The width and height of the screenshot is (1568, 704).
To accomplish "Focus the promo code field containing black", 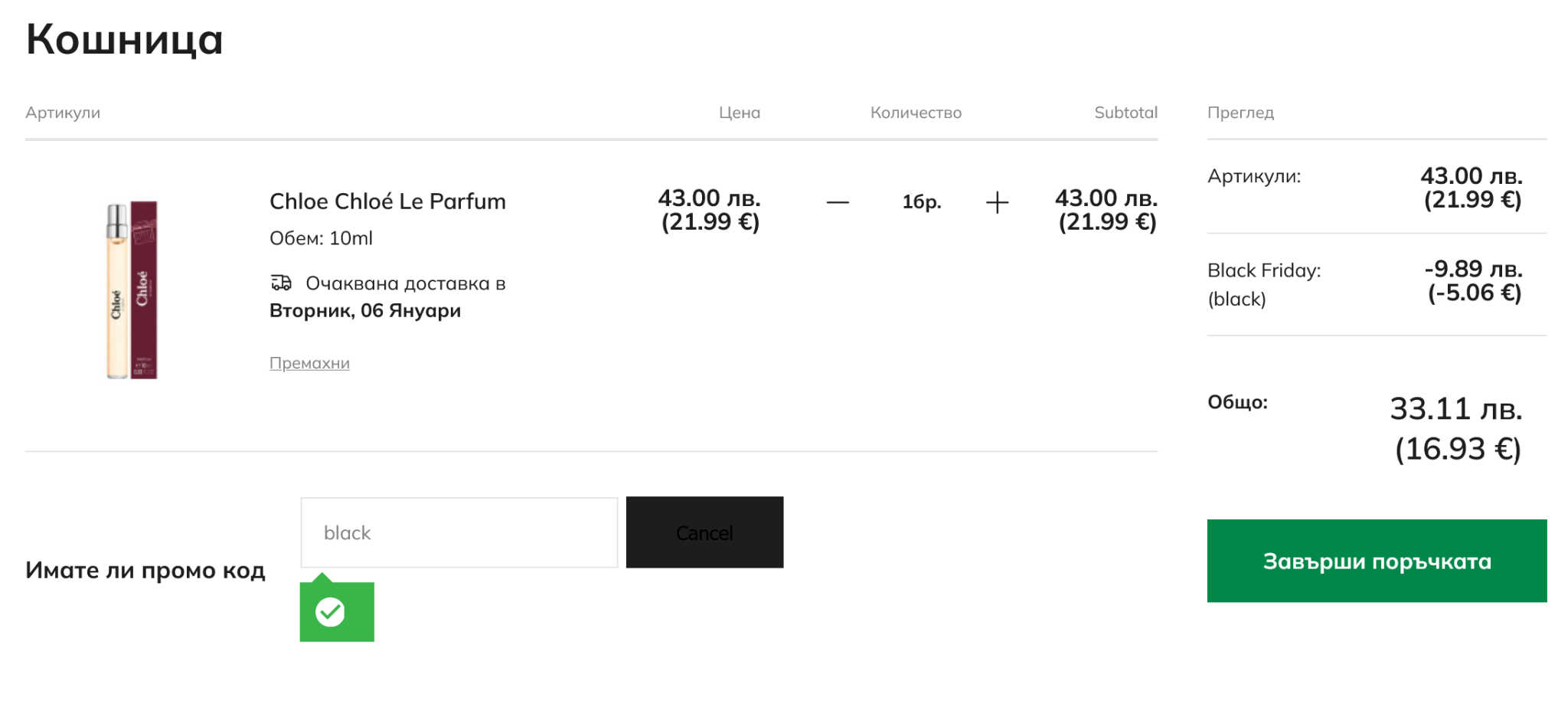I will (x=459, y=533).
